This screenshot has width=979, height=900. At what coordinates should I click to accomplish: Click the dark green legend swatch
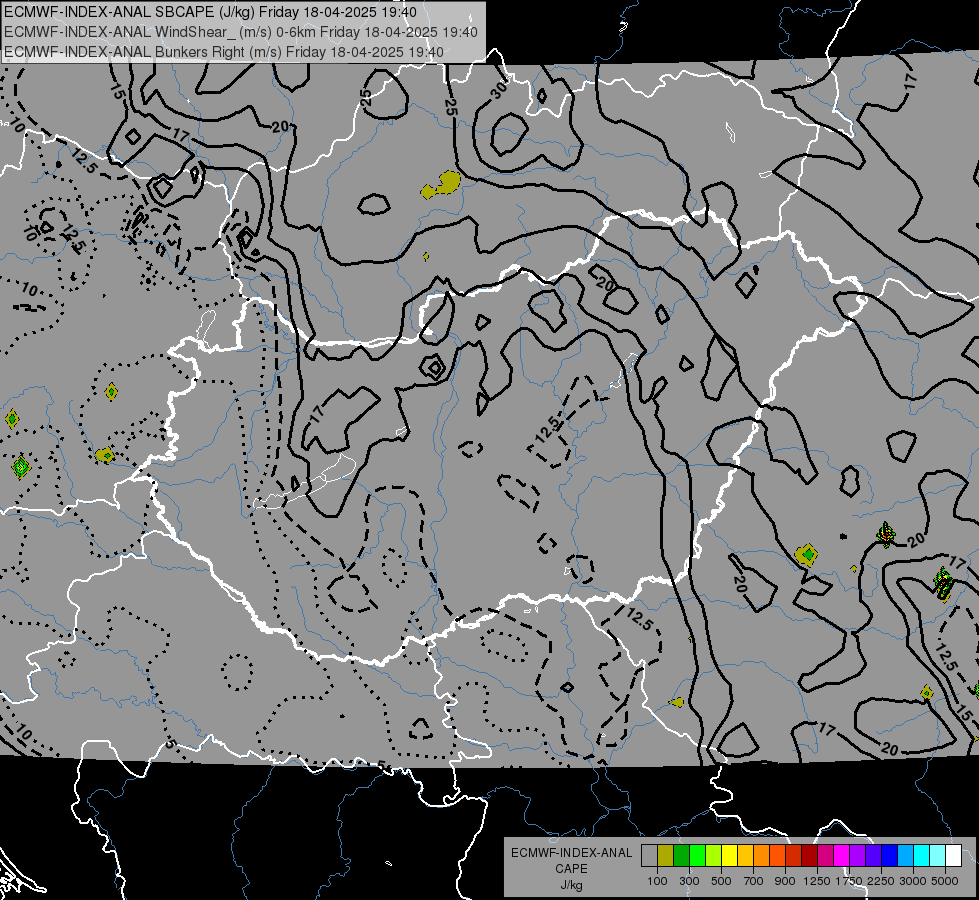pos(681,856)
